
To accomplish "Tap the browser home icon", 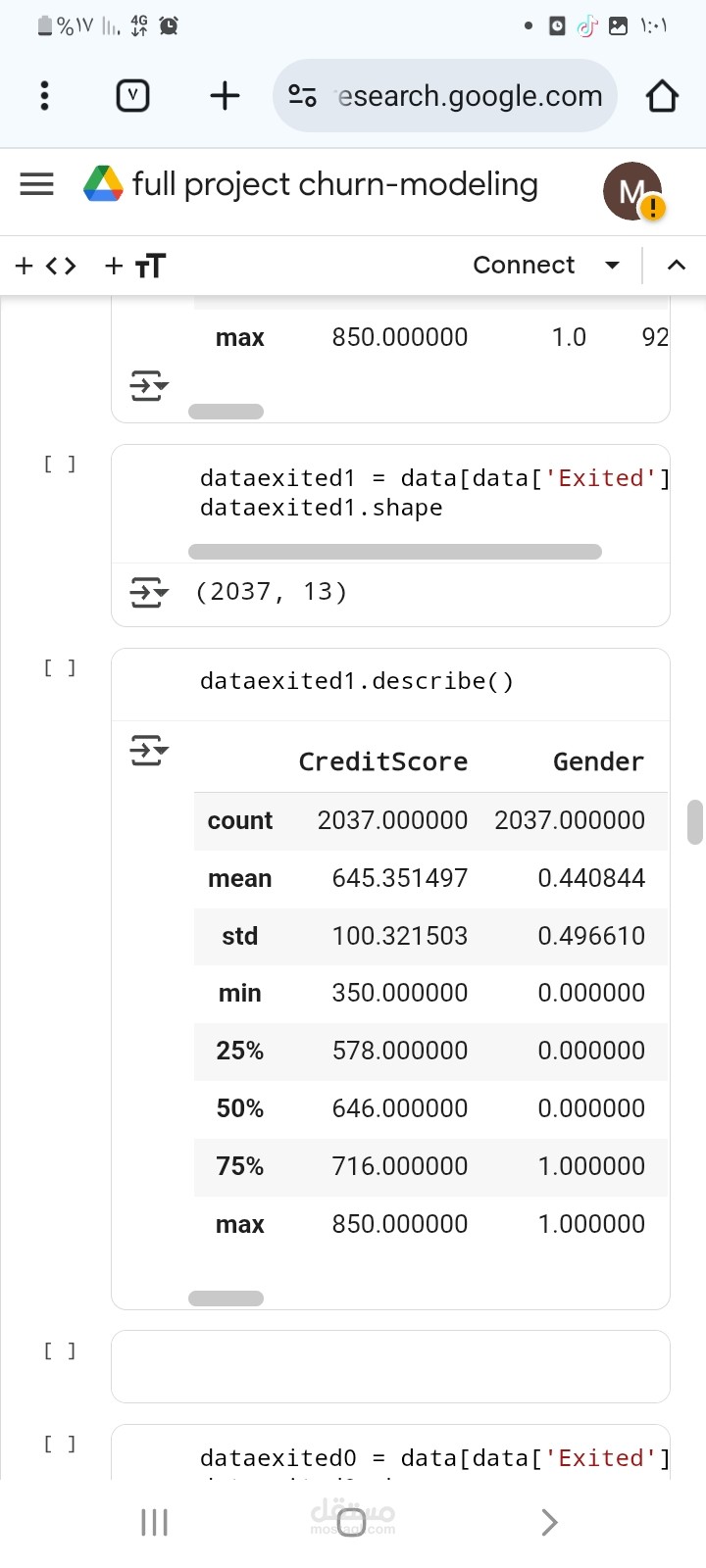I will 662,96.
